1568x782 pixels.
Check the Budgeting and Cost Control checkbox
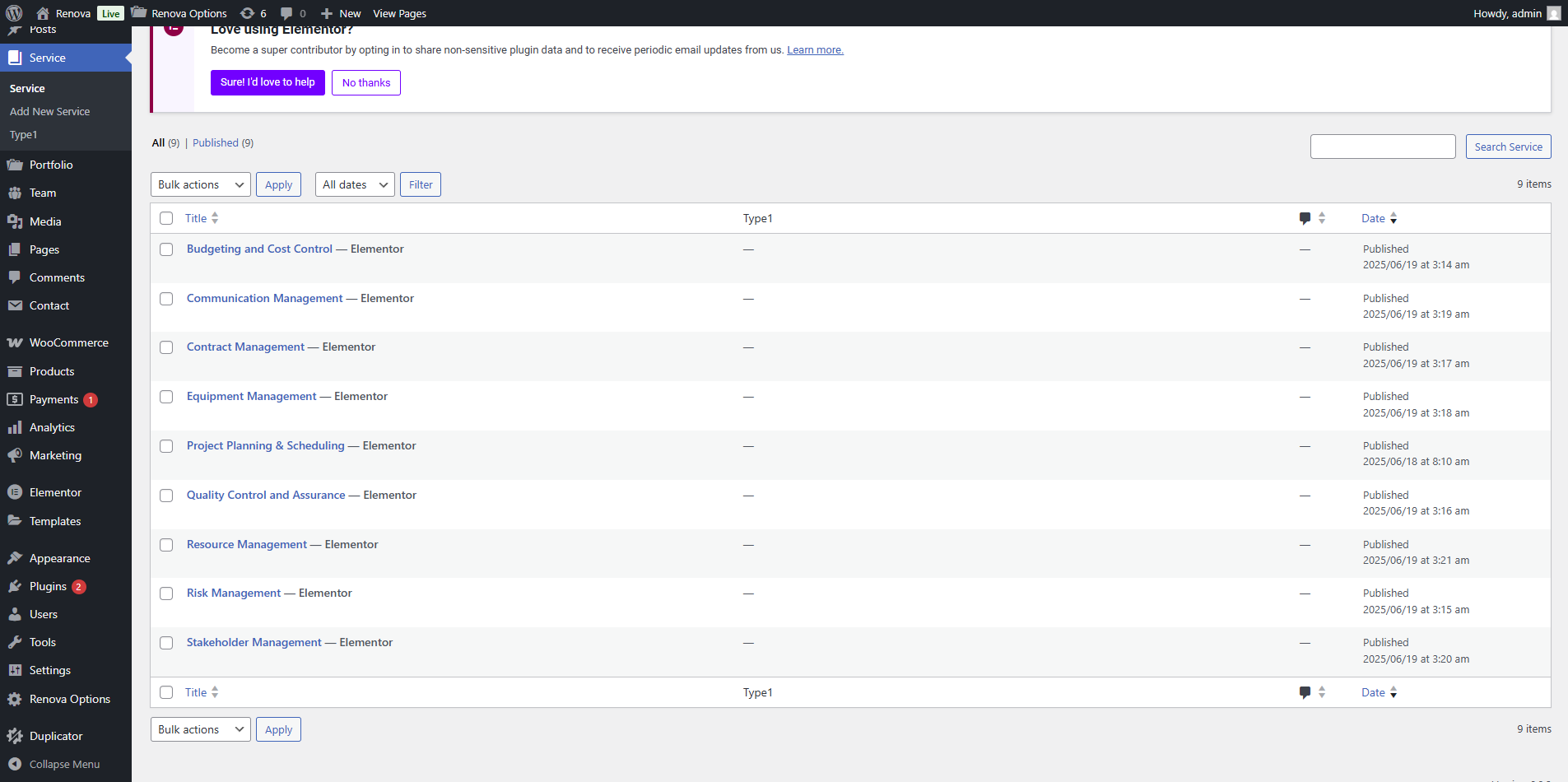(x=166, y=249)
